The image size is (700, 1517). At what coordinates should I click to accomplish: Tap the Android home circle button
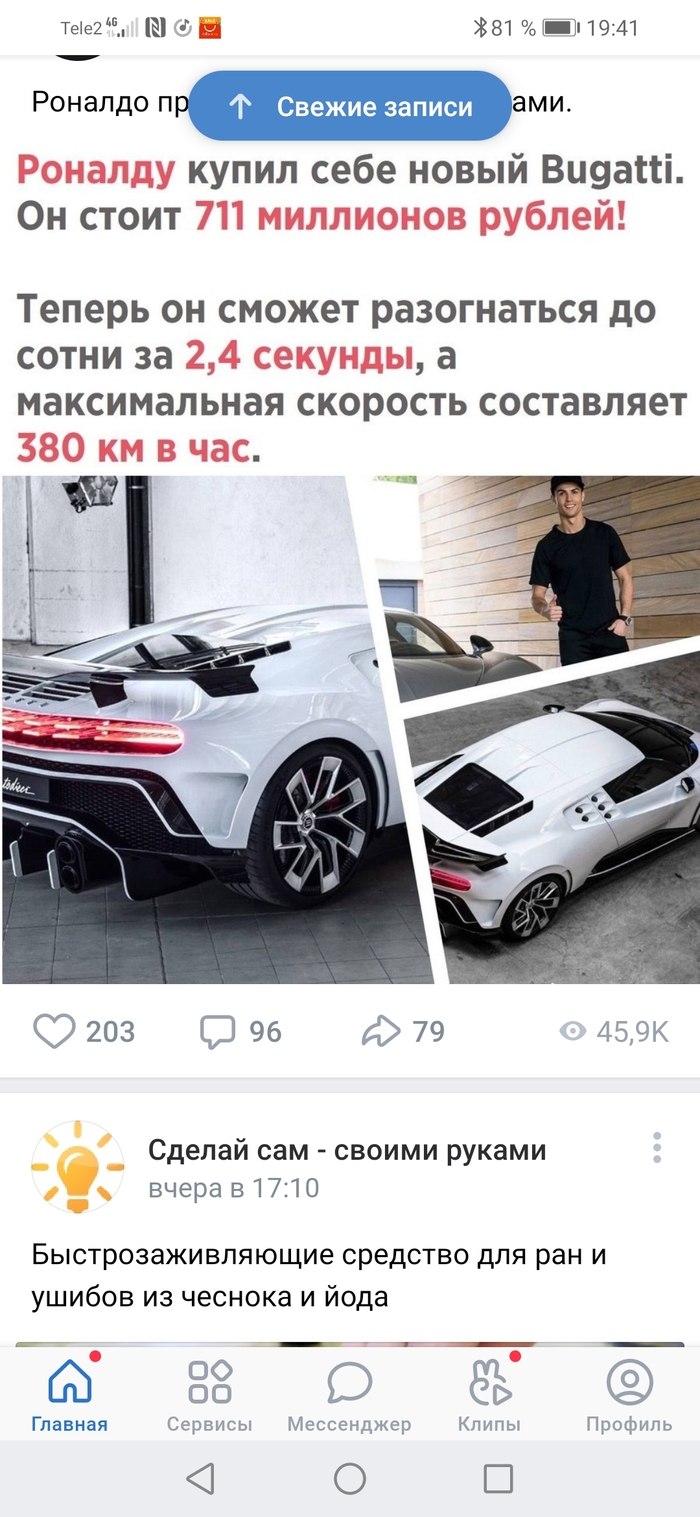tap(350, 1478)
